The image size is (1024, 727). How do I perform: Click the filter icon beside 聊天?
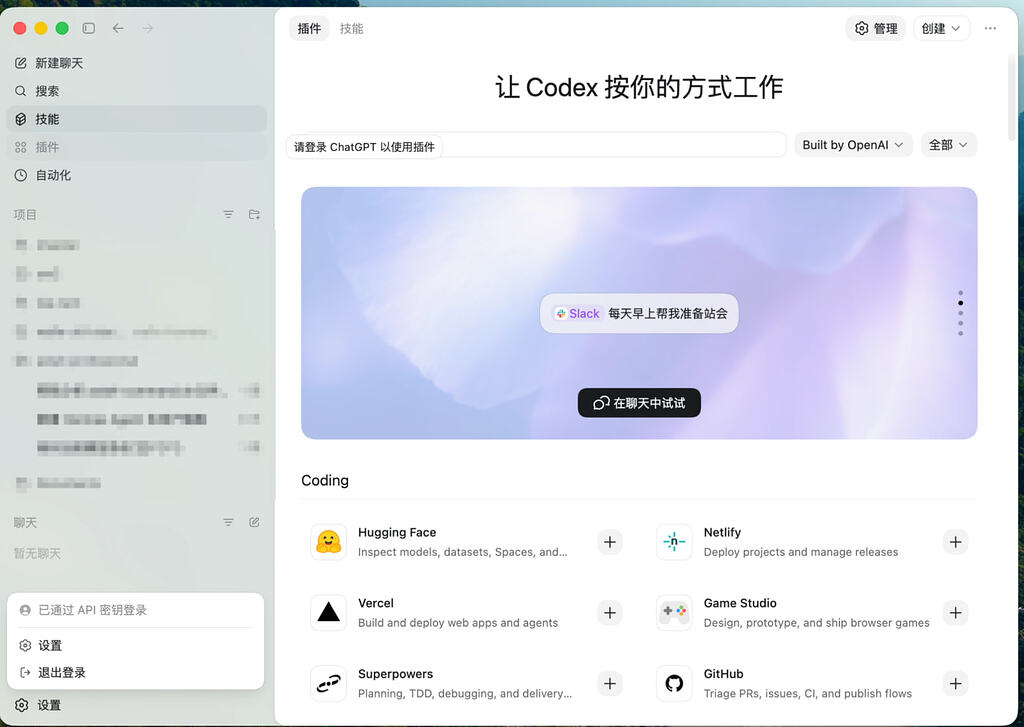(229, 522)
